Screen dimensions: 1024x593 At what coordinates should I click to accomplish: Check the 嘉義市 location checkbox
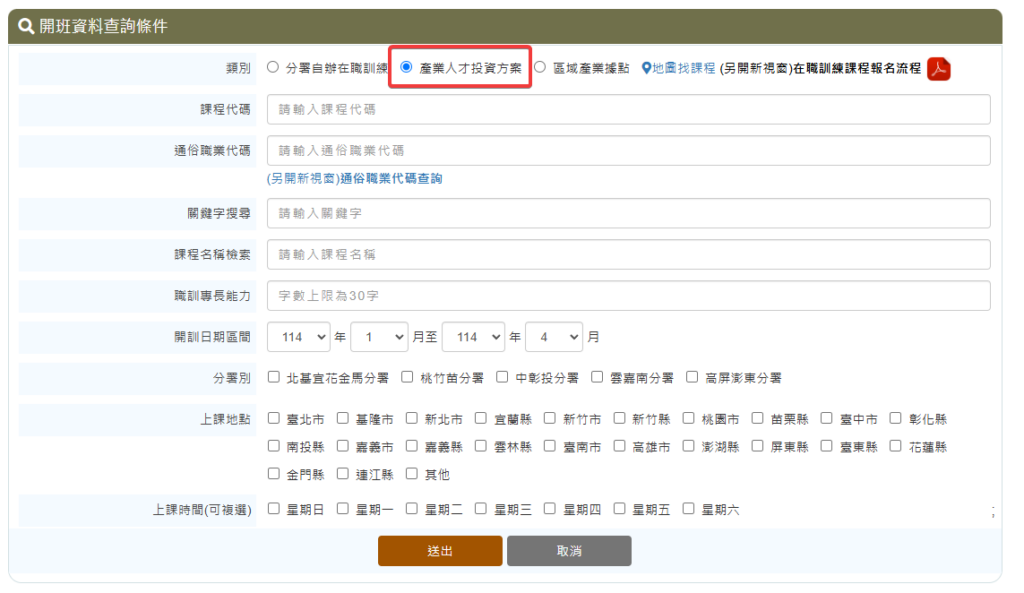tap(343, 445)
